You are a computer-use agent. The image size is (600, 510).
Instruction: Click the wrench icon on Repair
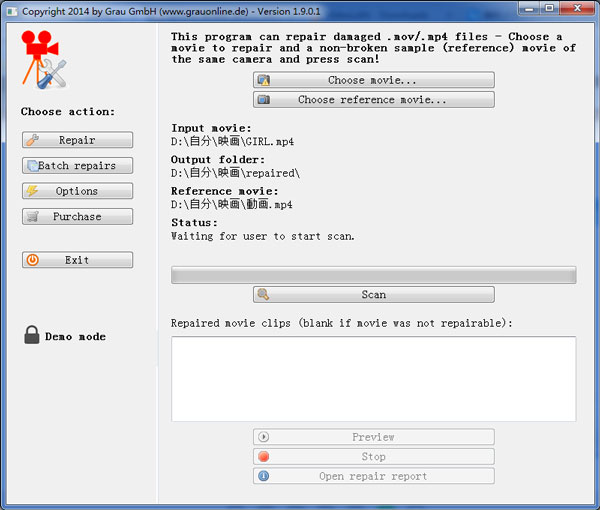click(x=33, y=140)
